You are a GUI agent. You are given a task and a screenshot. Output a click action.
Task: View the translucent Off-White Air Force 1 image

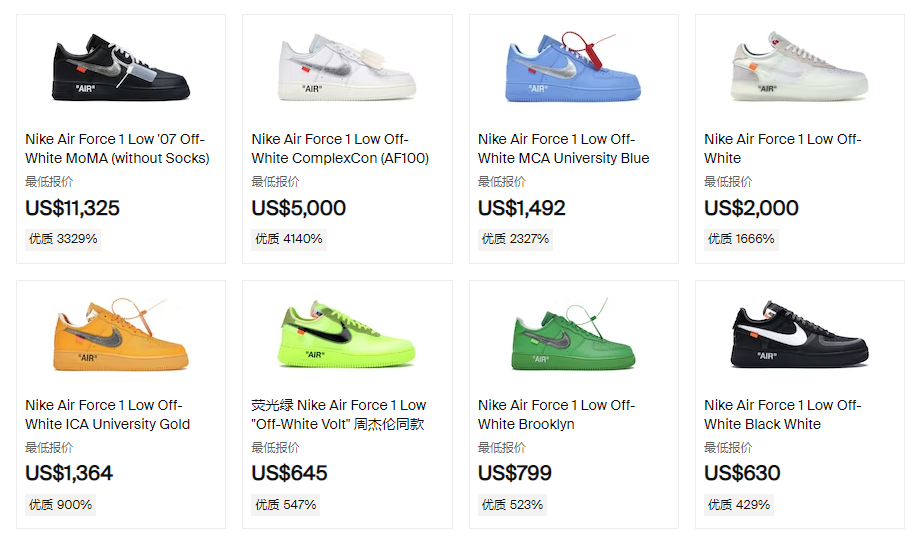click(x=799, y=67)
